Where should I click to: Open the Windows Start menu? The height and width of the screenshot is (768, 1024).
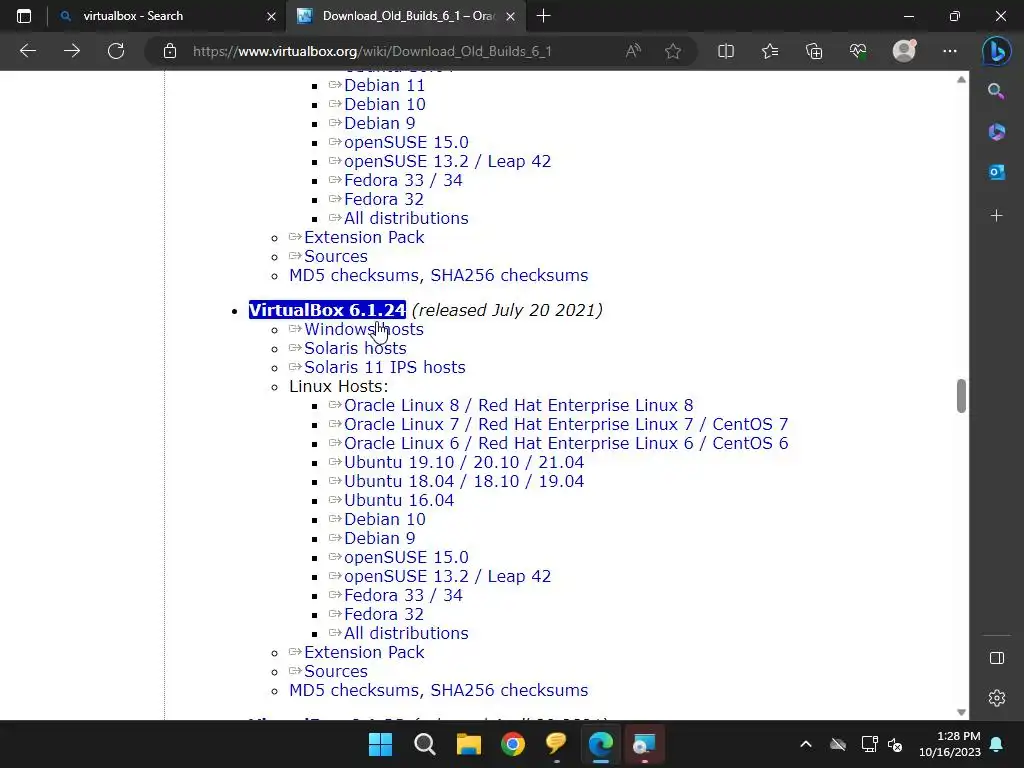[x=380, y=744]
